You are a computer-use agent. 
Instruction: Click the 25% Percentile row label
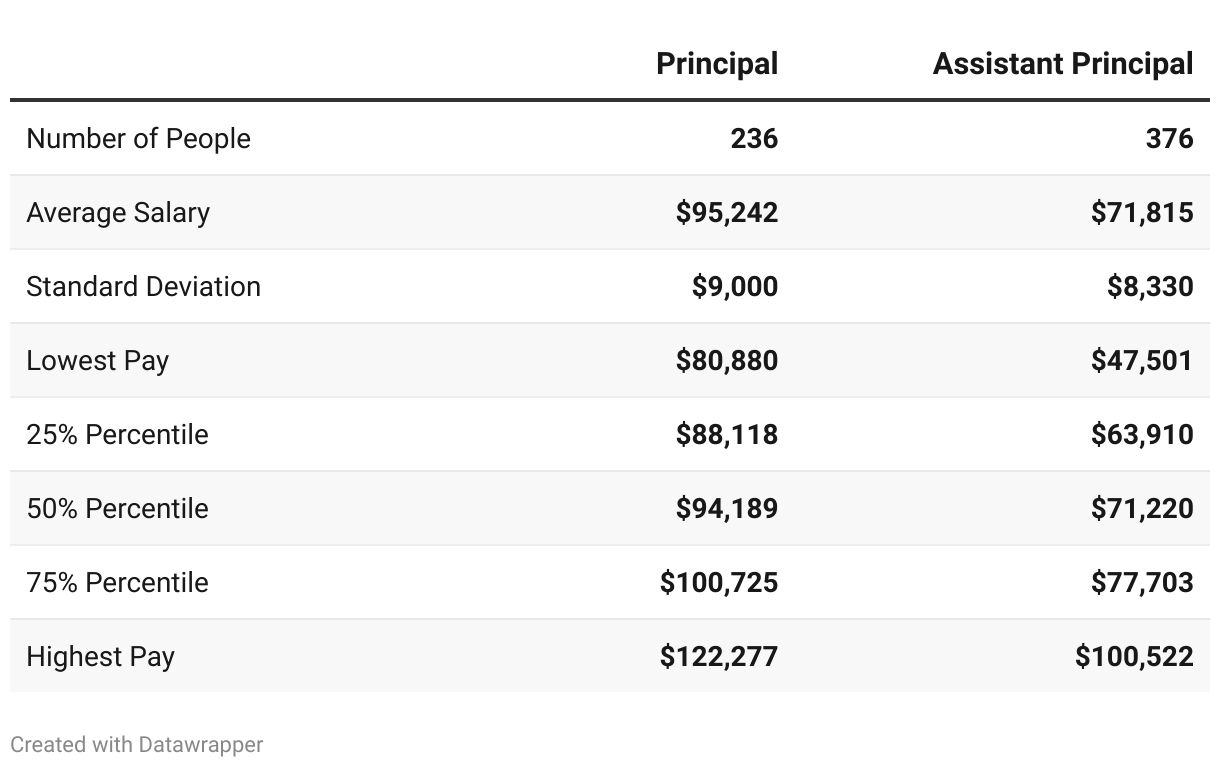point(117,435)
